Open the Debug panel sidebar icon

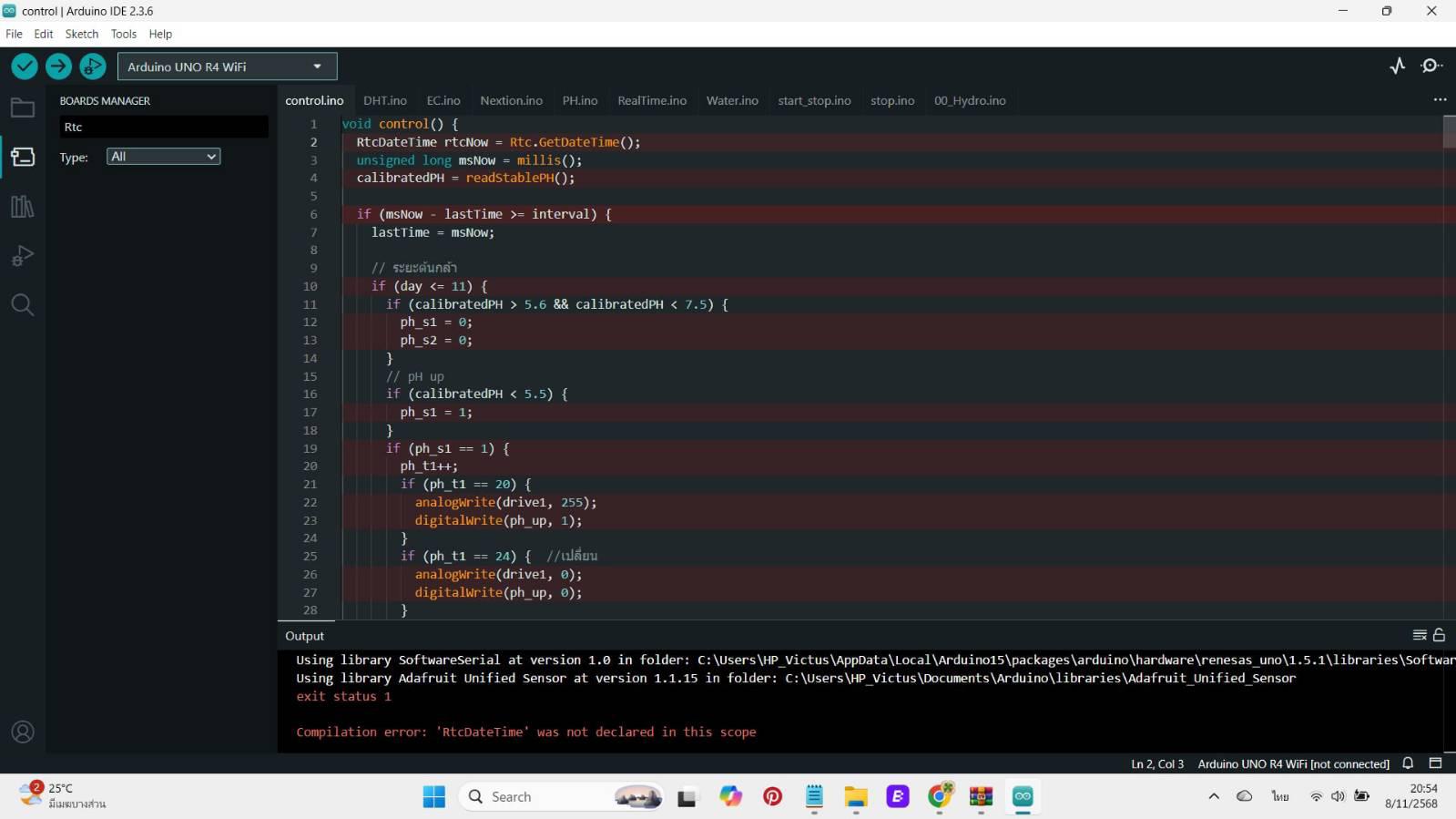[x=23, y=256]
